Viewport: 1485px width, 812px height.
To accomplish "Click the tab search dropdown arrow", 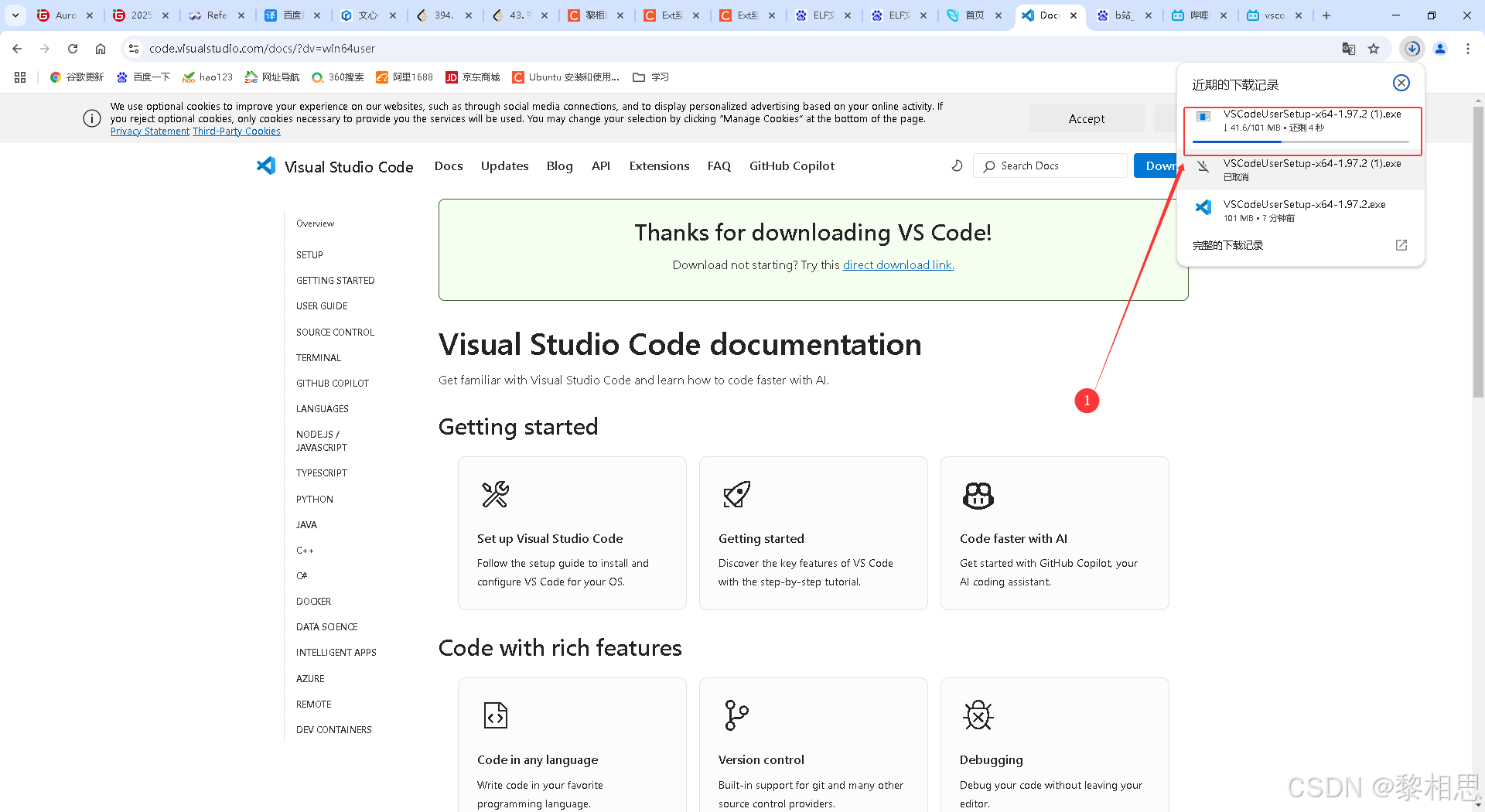I will point(15,15).
